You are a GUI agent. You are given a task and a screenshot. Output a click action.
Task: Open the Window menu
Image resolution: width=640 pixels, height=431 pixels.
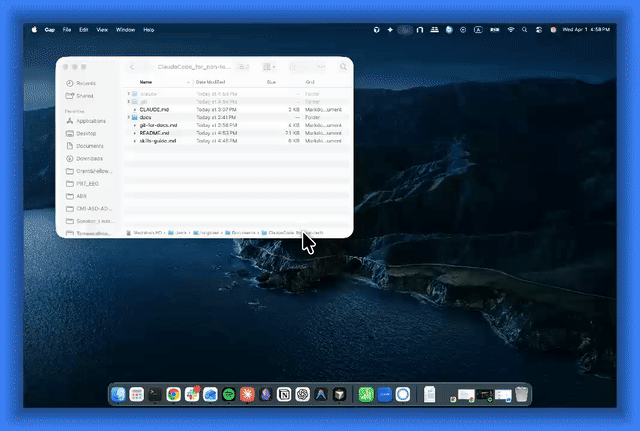[125, 30]
